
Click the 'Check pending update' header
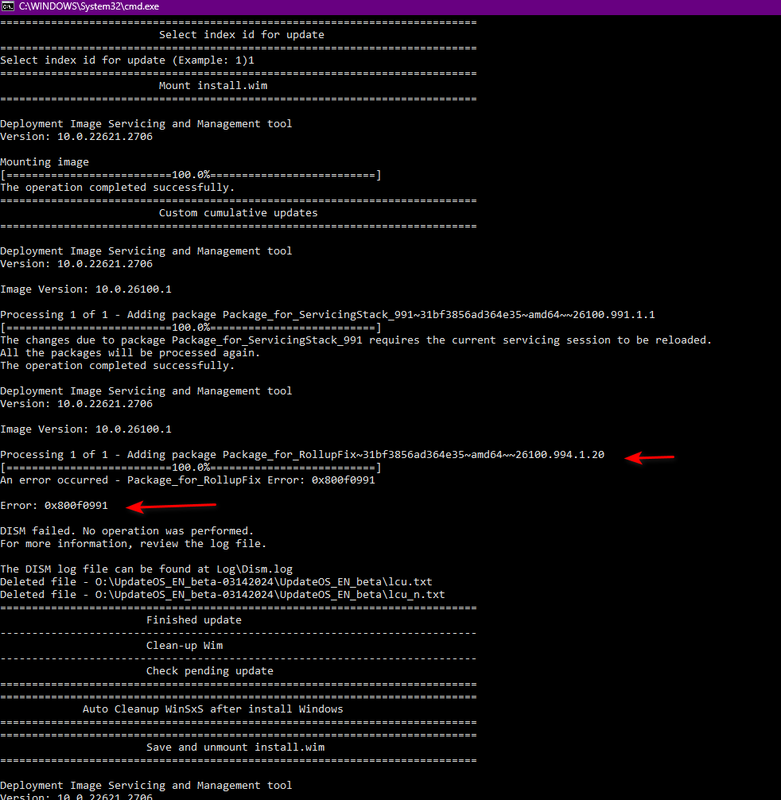(x=210, y=671)
